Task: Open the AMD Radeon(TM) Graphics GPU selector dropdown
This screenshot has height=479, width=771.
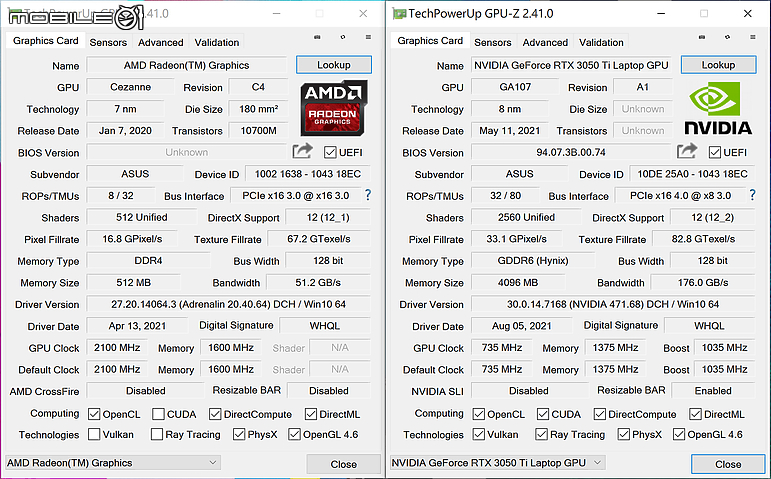Action: click(113, 463)
